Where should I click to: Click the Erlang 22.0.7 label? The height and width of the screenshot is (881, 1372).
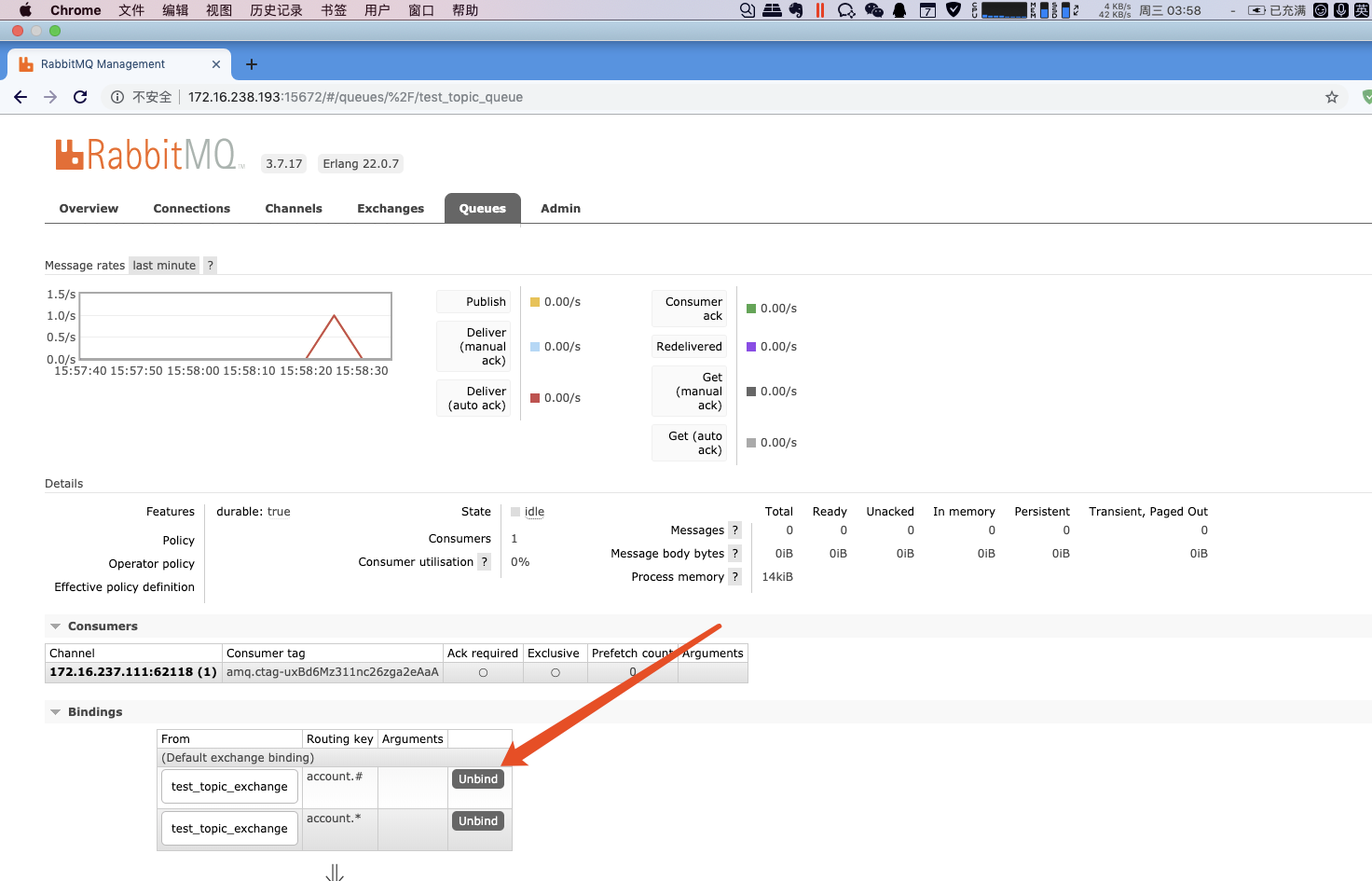click(x=361, y=164)
